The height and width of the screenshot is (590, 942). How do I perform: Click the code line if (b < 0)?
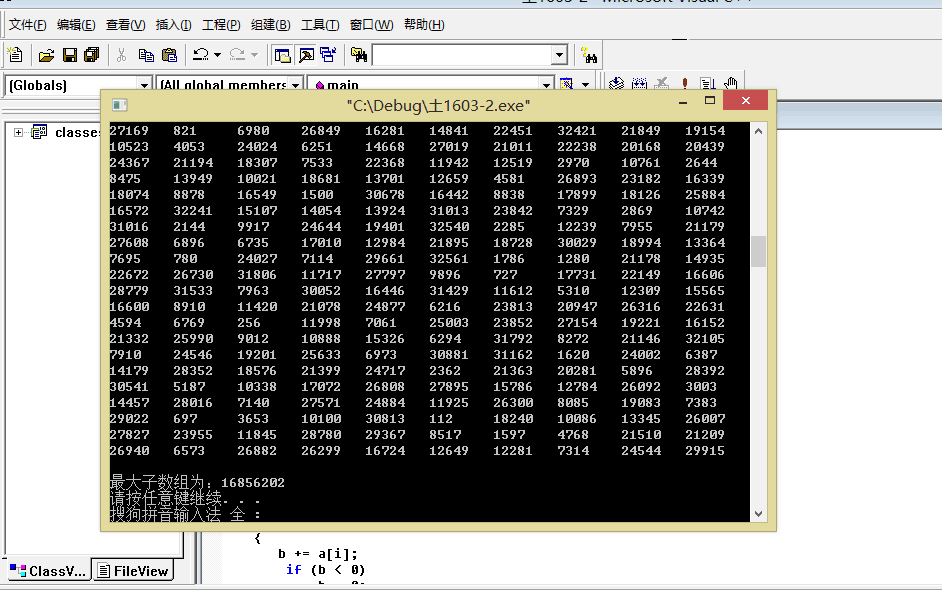click(326, 570)
